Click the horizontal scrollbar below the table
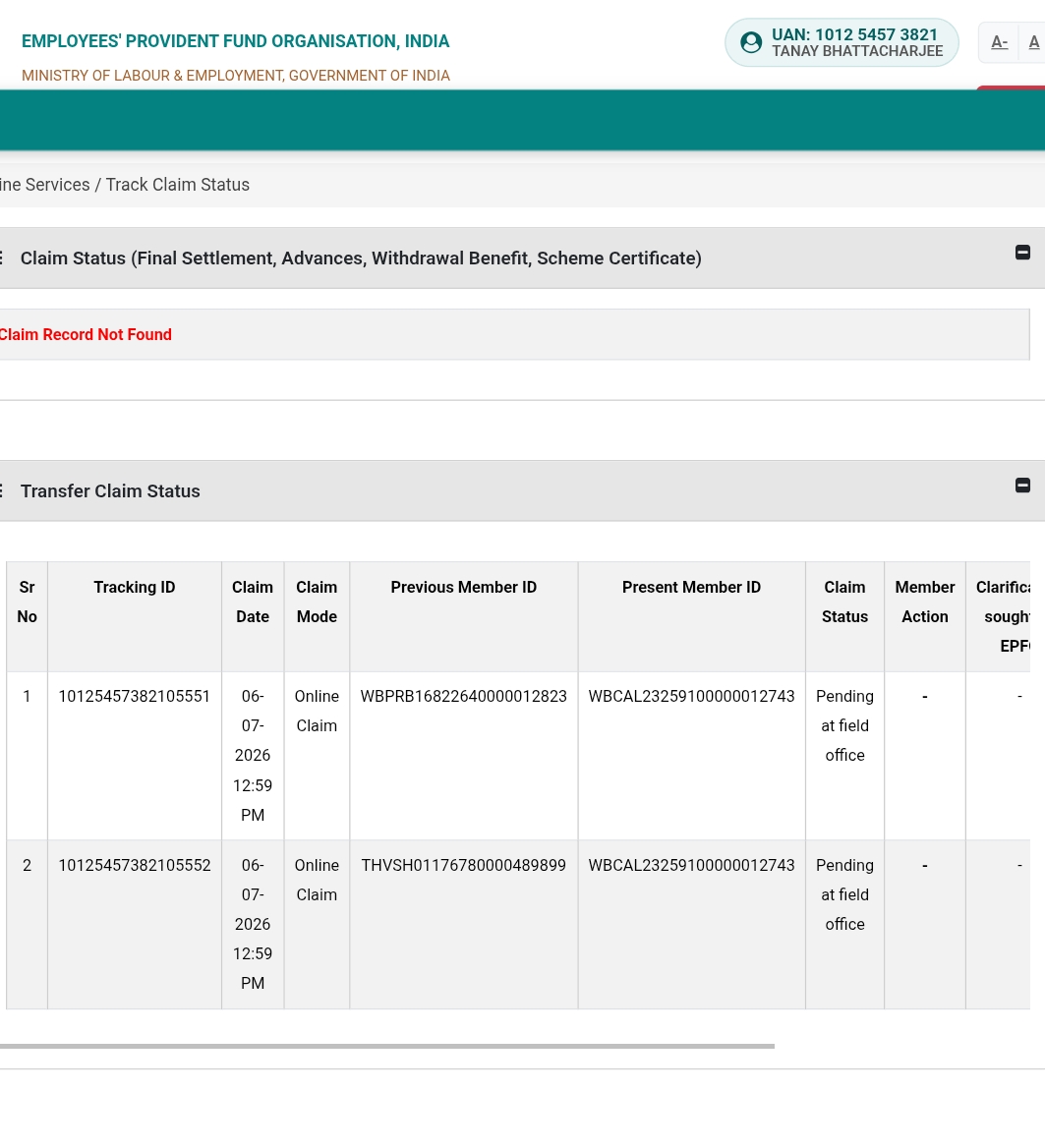 (386, 1046)
